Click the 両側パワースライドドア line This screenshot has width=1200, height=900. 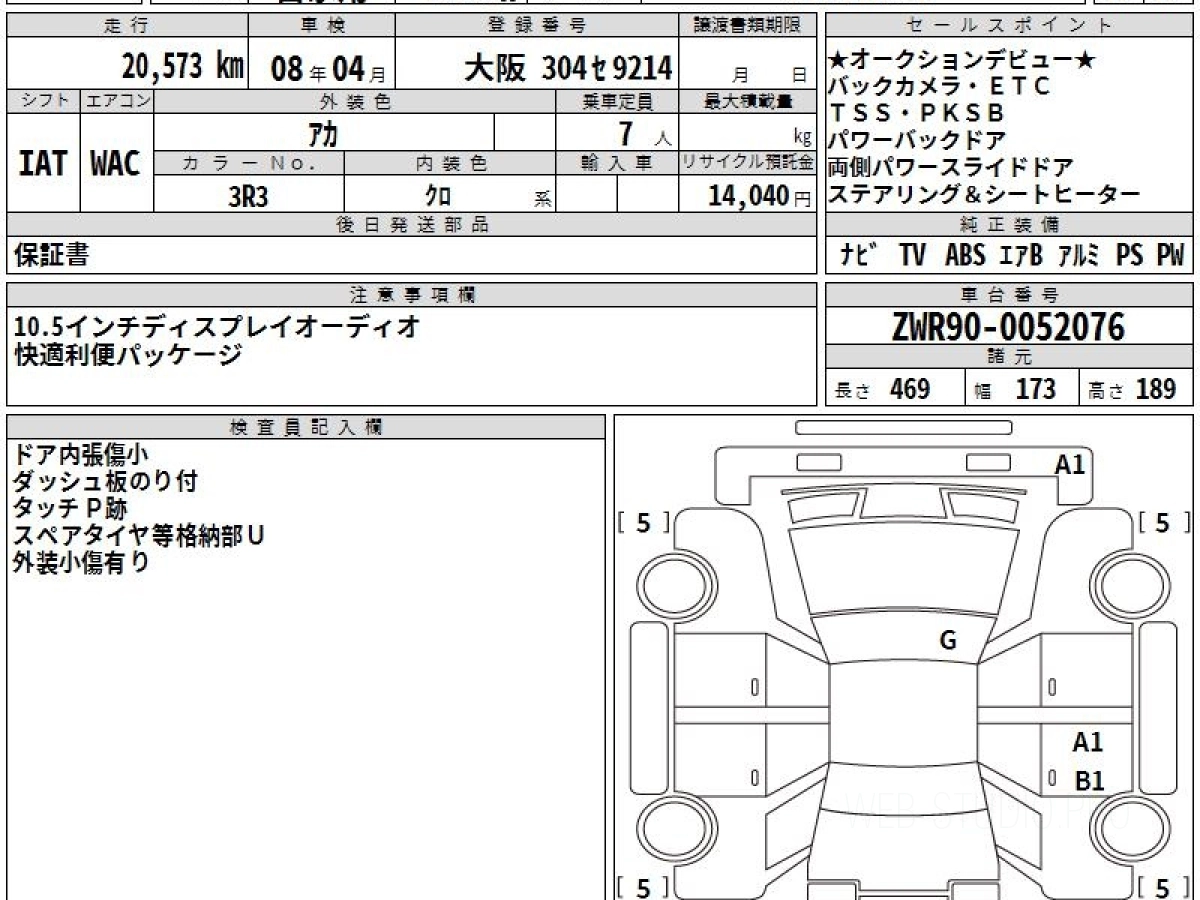pyautogui.click(x=951, y=168)
